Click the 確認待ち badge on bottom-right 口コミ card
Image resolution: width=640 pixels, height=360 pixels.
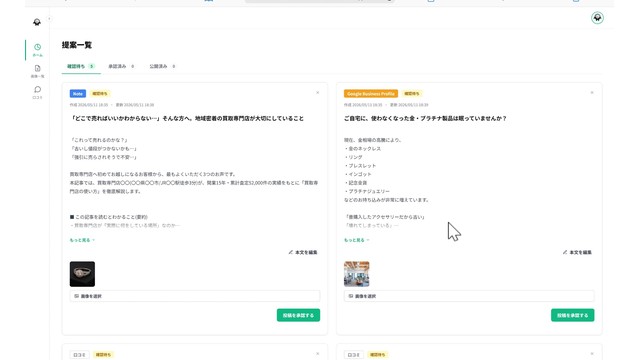(x=377, y=355)
